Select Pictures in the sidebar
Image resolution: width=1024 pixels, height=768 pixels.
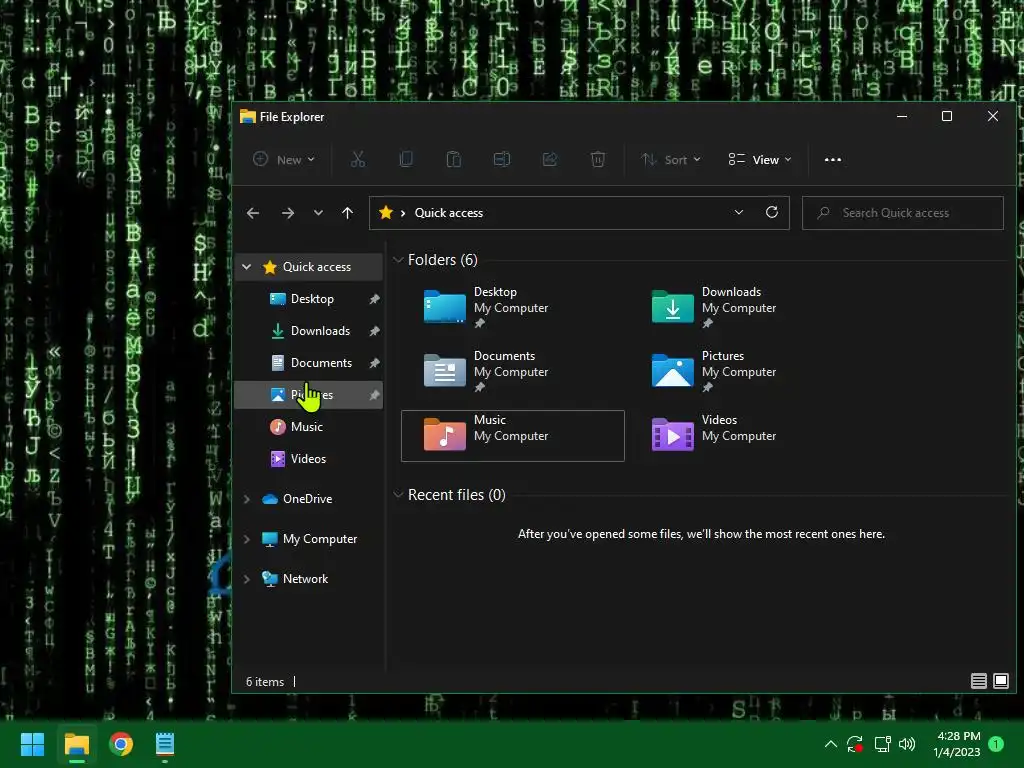click(x=308, y=395)
